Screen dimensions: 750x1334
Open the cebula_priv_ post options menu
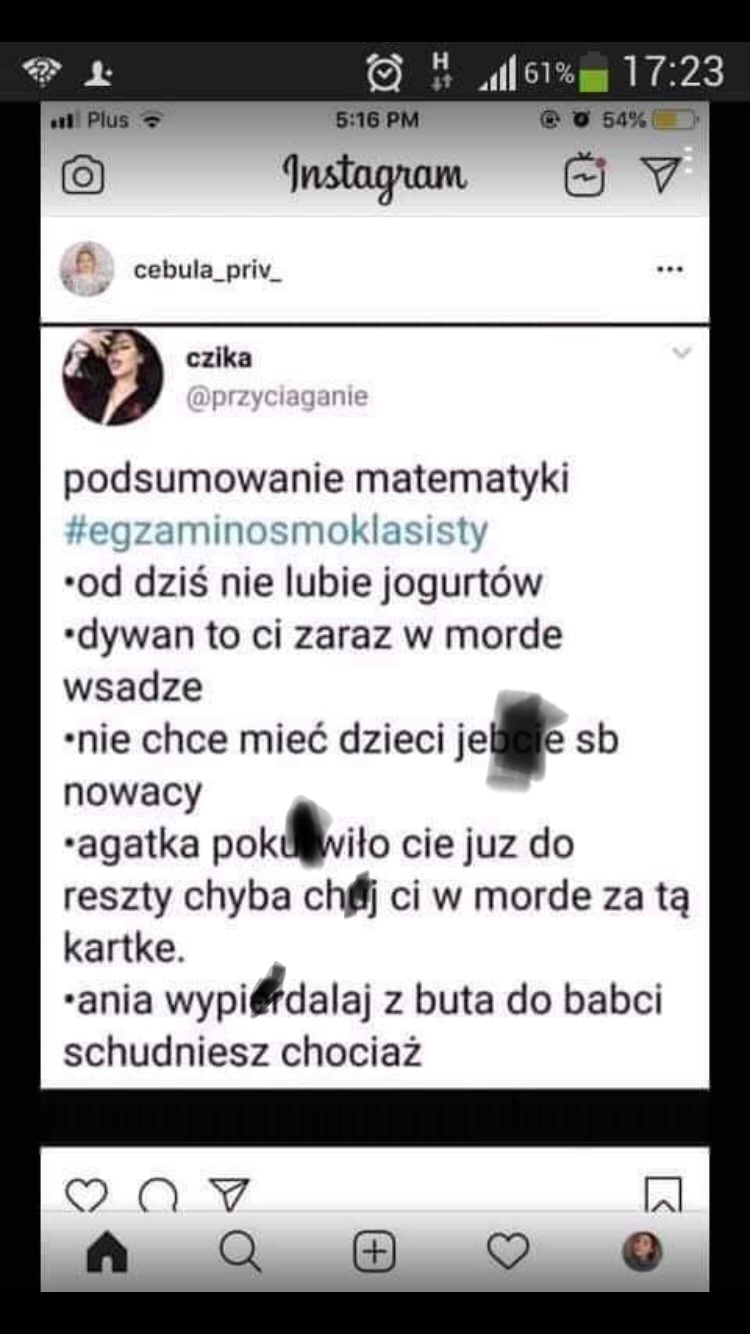pyautogui.click(x=669, y=269)
